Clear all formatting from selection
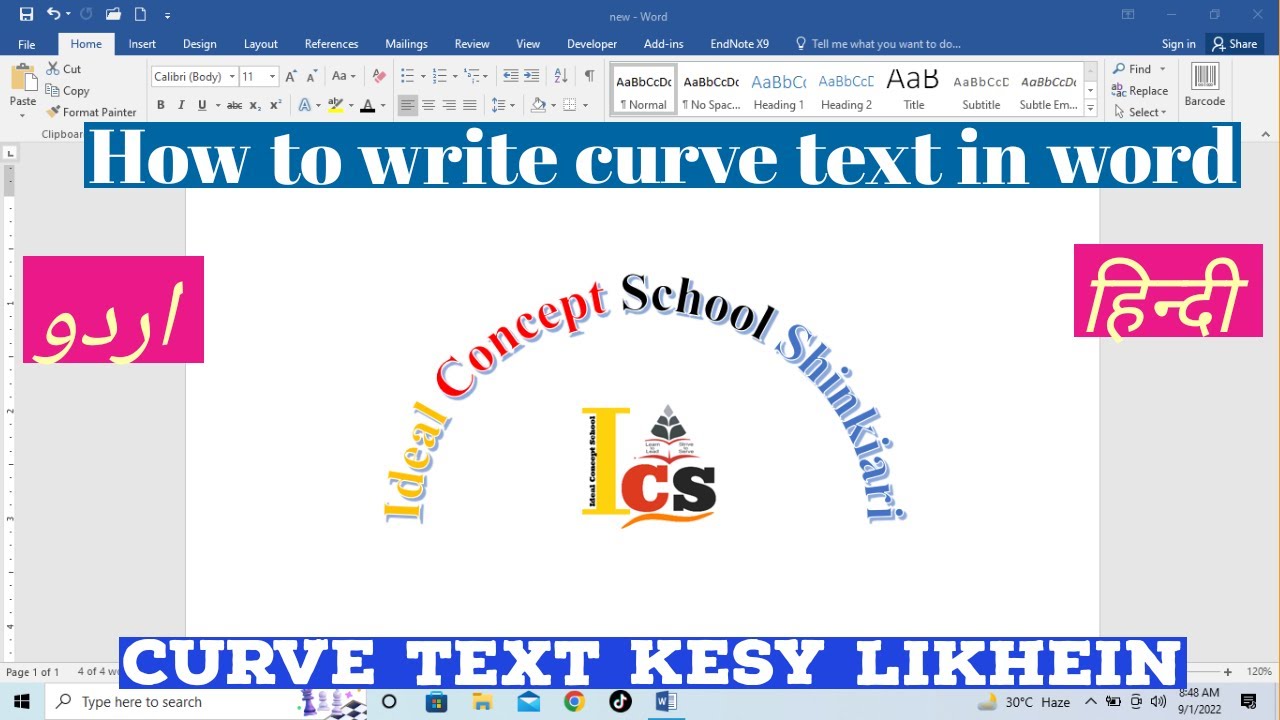The image size is (1280, 720). pyautogui.click(x=379, y=76)
